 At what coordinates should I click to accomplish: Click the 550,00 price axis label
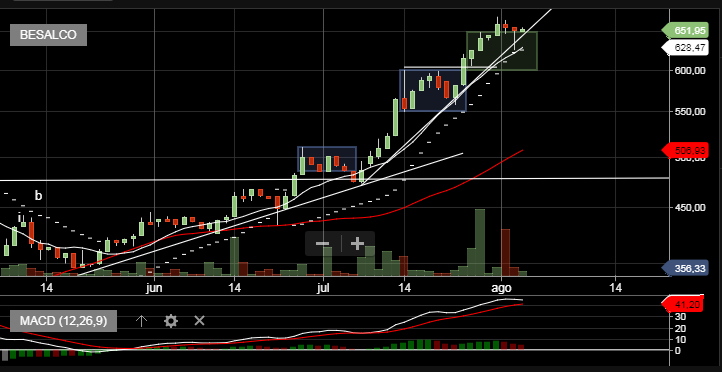[x=689, y=111]
